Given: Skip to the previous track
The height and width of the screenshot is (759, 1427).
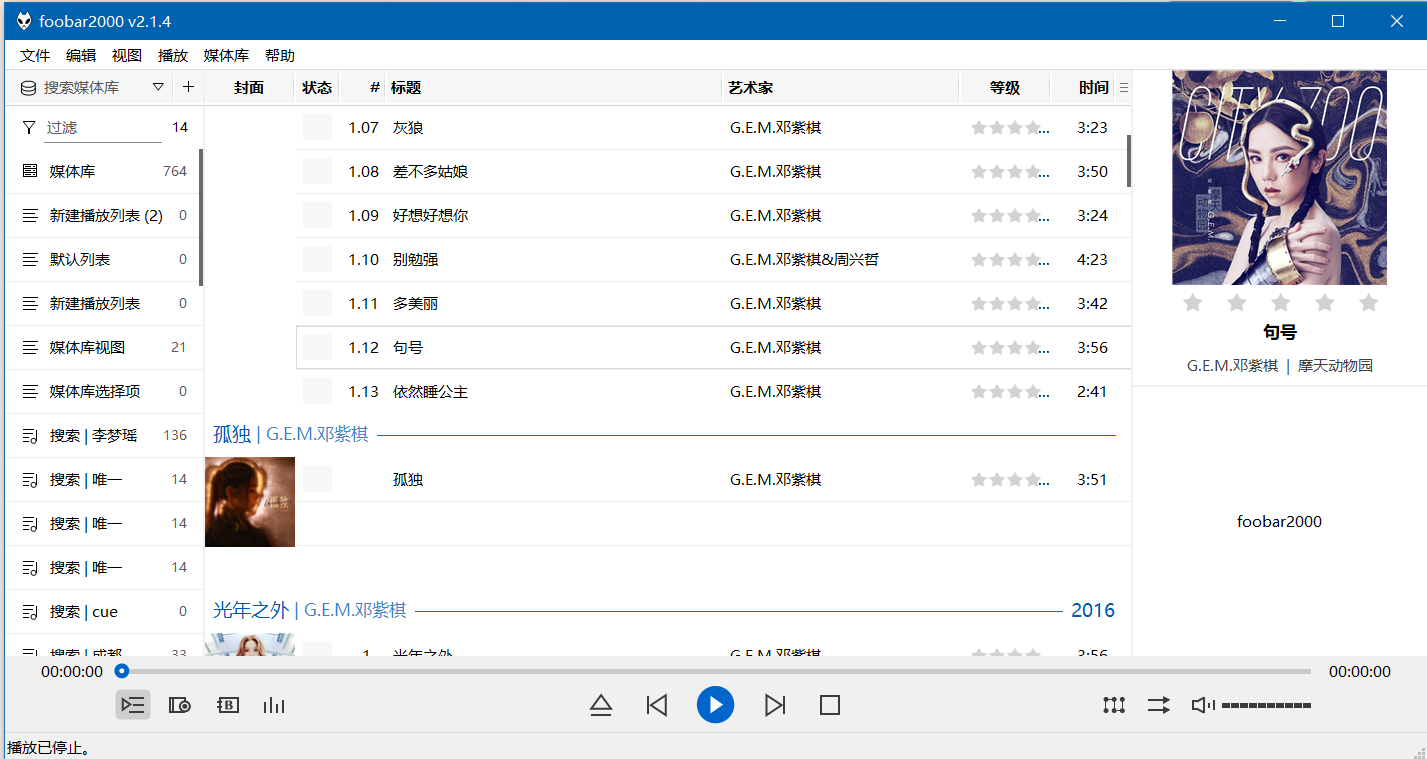Looking at the screenshot, I should [x=657, y=705].
